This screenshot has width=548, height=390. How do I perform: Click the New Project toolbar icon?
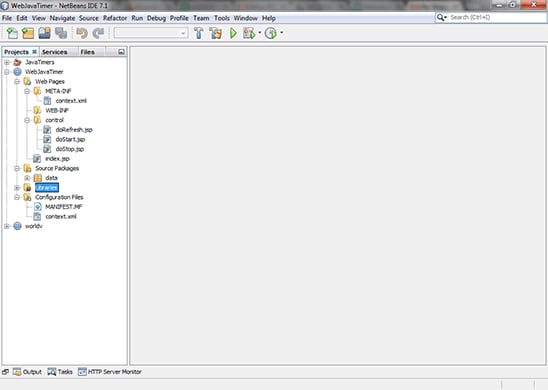28,33
